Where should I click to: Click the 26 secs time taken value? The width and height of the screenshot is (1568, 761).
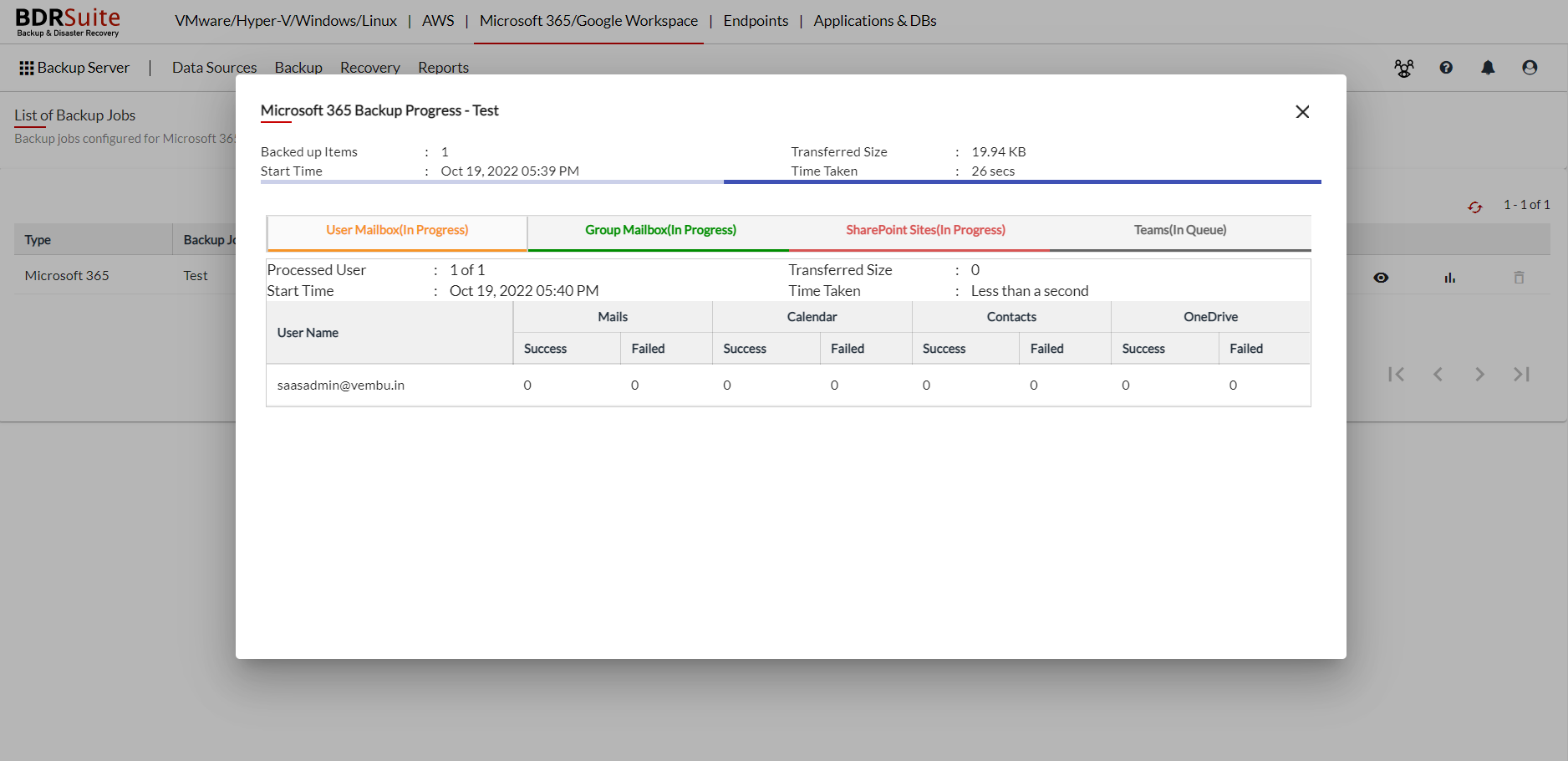pyautogui.click(x=993, y=171)
